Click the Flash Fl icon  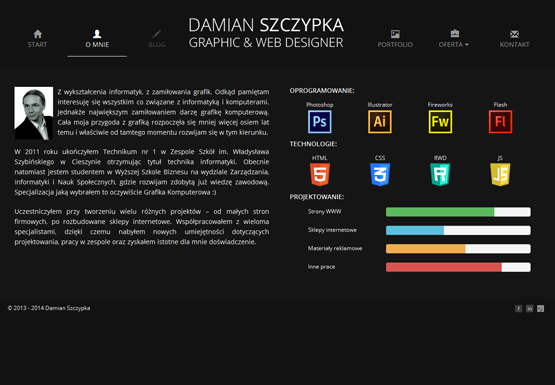pyautogui.click(x=500, y=122)
